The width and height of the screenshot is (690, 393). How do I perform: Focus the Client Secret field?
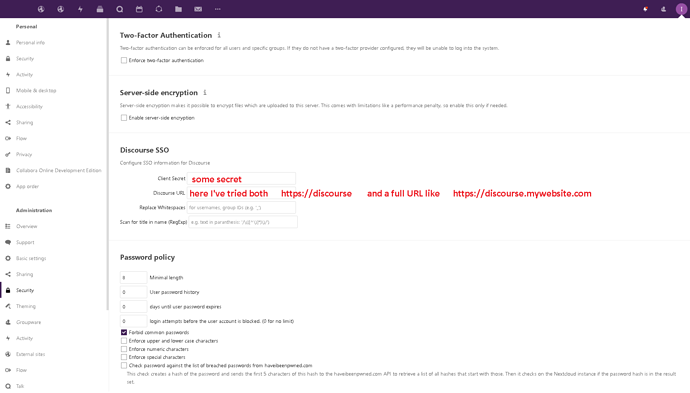tap(241, 178)
